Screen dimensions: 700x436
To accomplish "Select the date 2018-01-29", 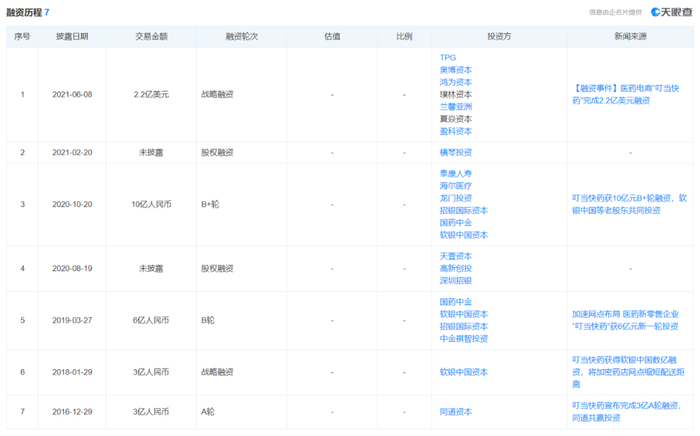I will pyautogui.click(x=72, y=372).
